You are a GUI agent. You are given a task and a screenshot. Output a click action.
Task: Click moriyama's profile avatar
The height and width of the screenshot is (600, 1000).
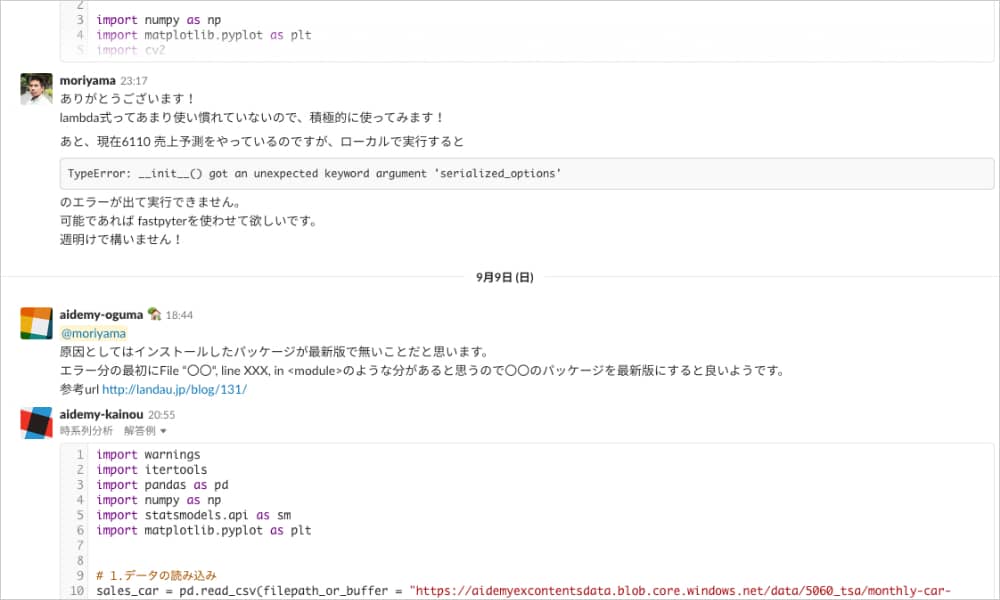[35, 90]
